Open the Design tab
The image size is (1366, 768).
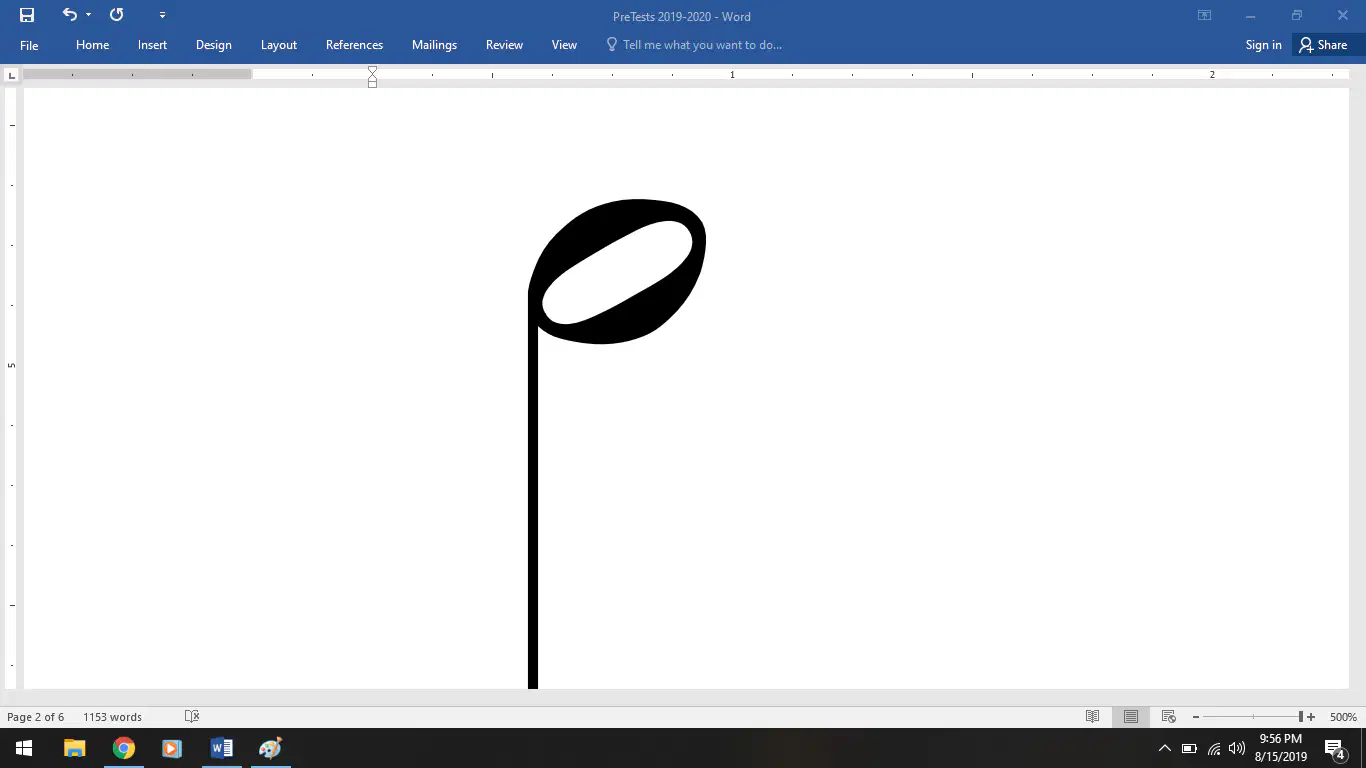pos(213,45)
